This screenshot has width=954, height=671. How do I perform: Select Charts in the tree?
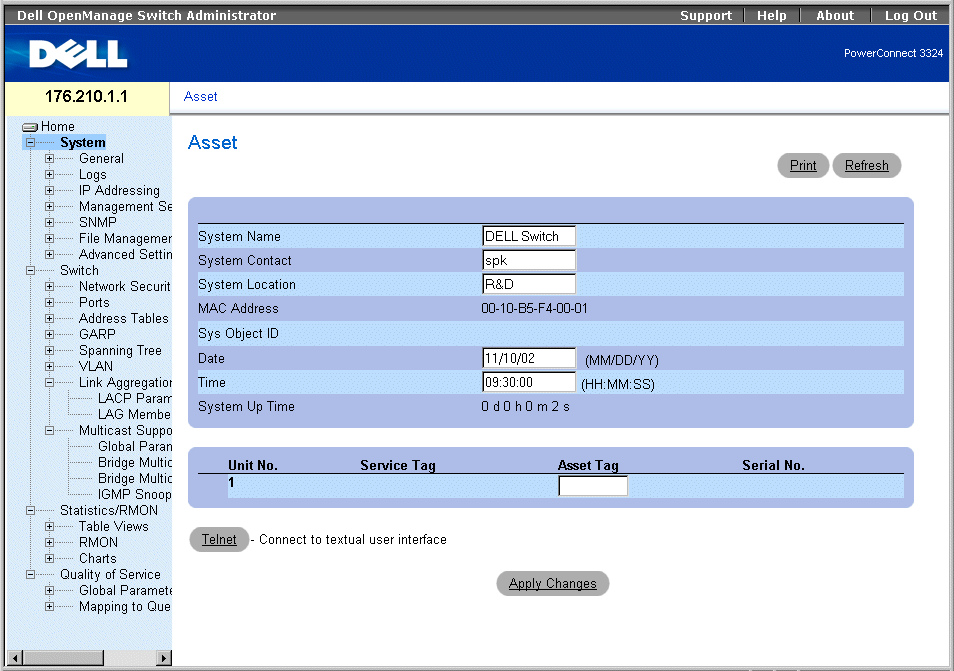click(97, 558)
